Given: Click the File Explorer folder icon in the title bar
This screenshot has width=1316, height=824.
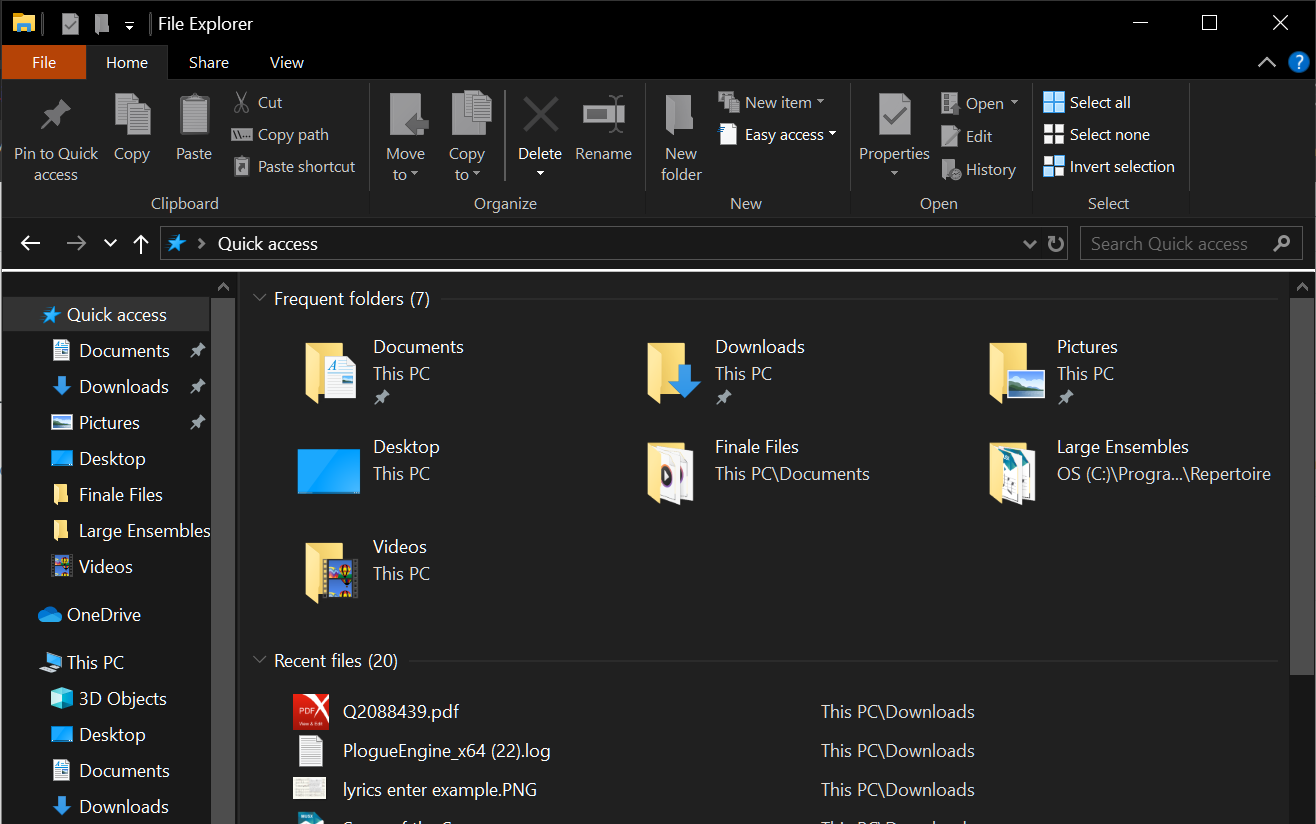Looking at the screenshot, I should (24, 23).
